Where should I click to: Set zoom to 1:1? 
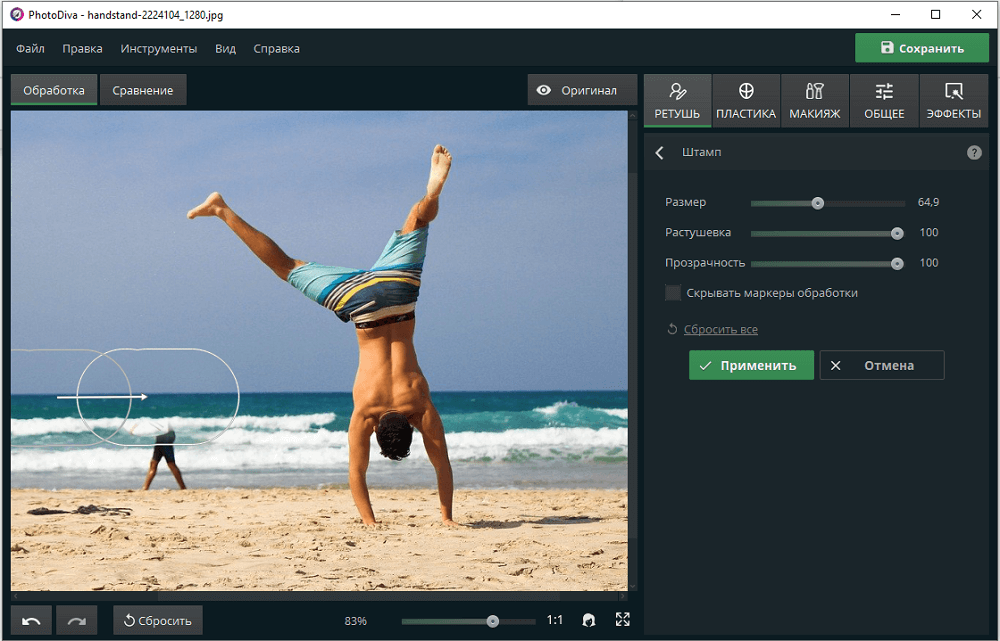(555, 620)
